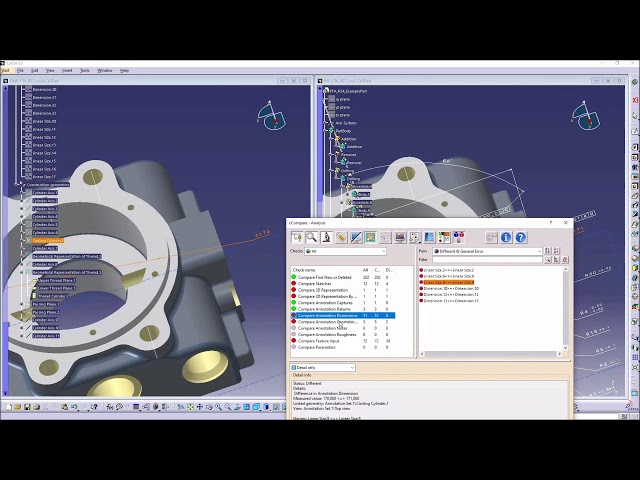Click 'Check name' column header
Screen dimensions: 640x480
tap(304, 270)
